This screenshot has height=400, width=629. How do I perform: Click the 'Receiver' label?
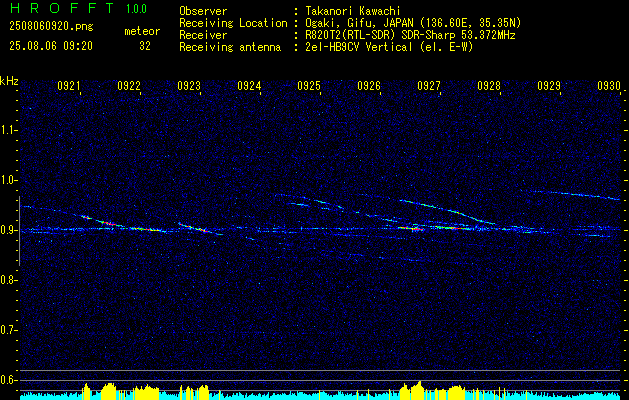point(203,35)
